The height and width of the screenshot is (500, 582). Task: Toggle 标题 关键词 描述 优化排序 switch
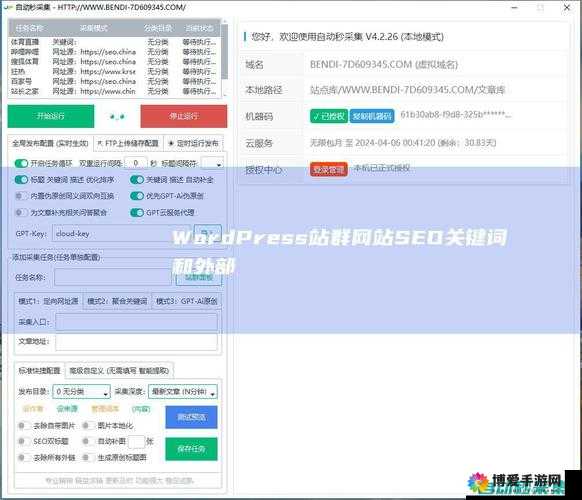click(x=21, y=180)
